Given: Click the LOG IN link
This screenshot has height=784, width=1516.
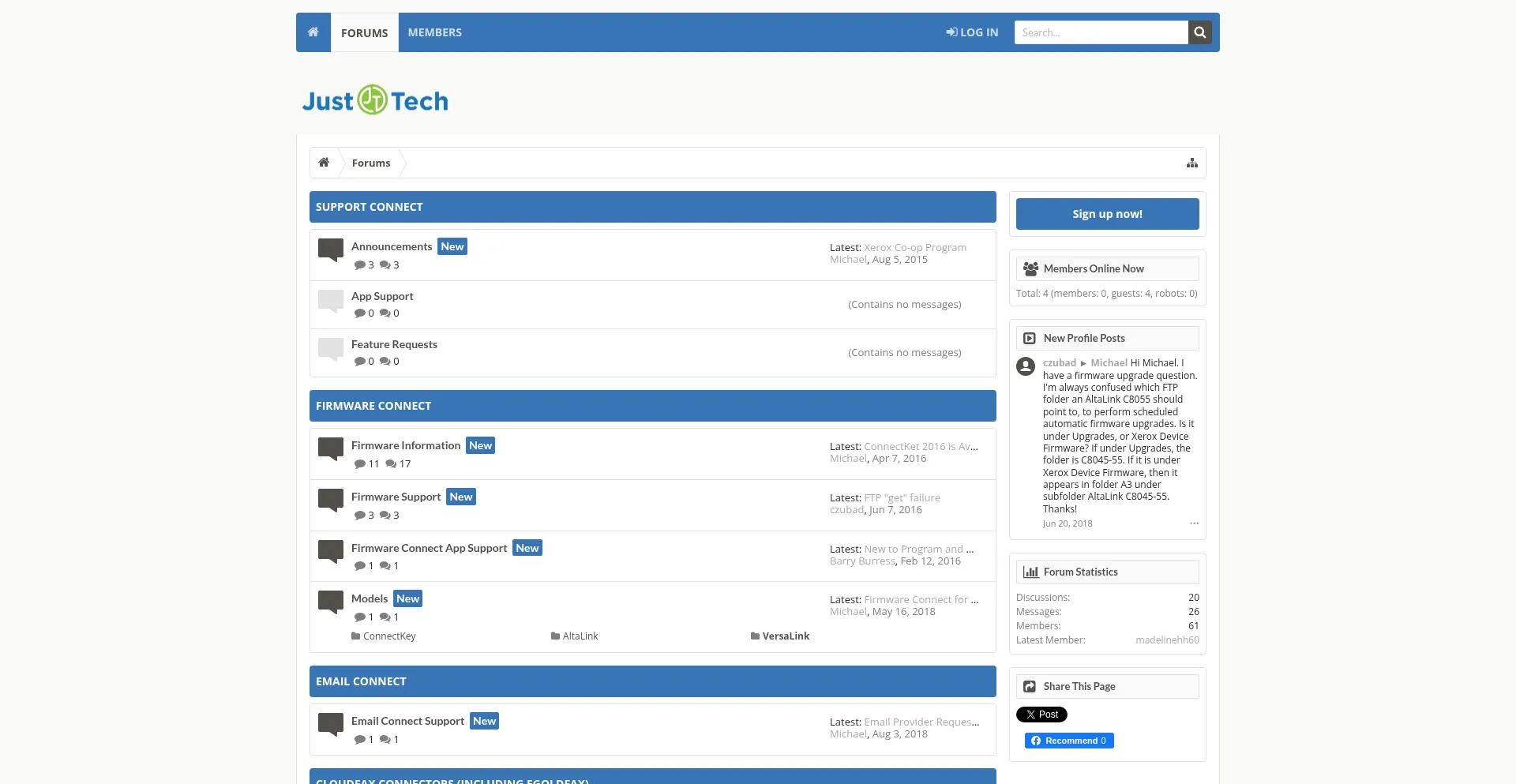Looking at the screenshot, I should (972, 32).
